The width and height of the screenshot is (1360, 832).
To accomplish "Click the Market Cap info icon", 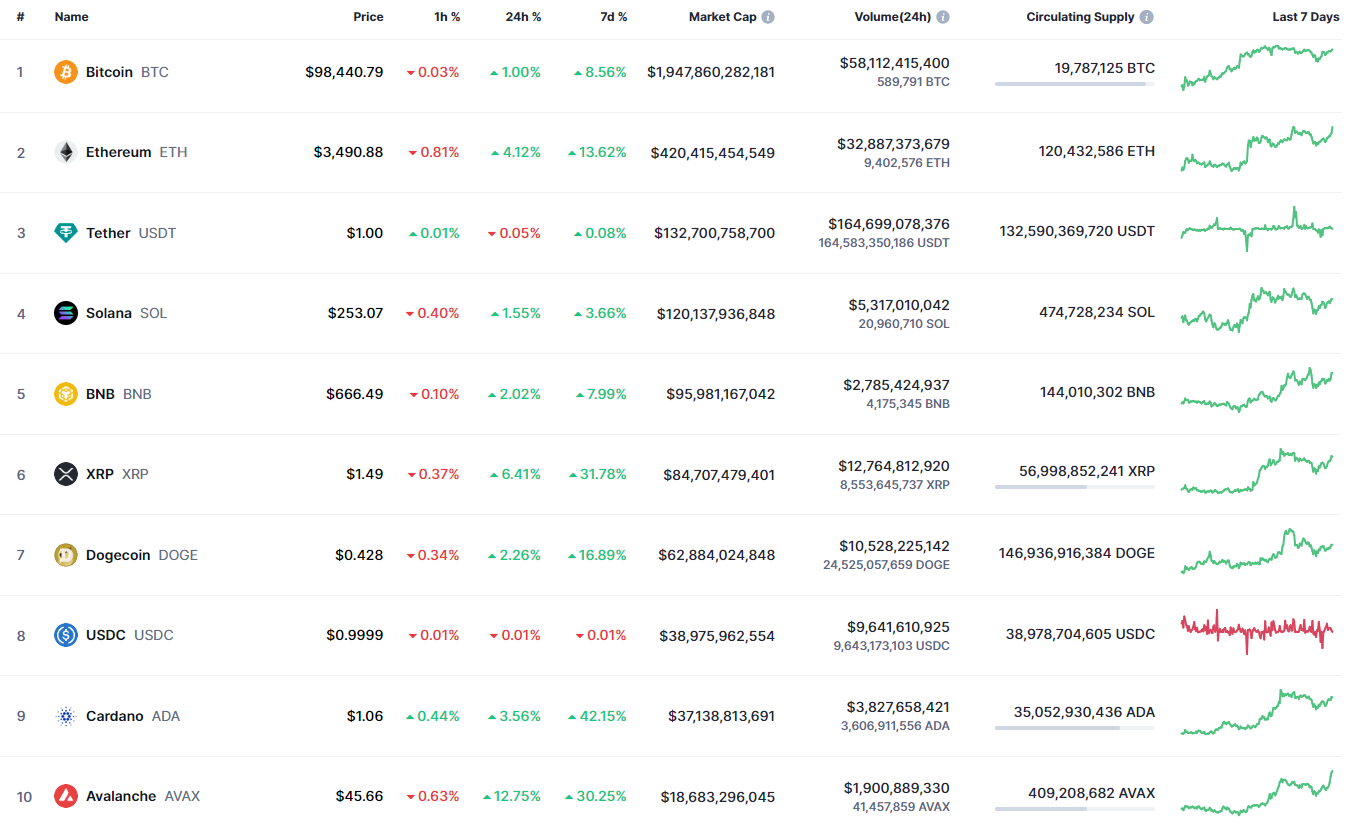I will 768,17.
